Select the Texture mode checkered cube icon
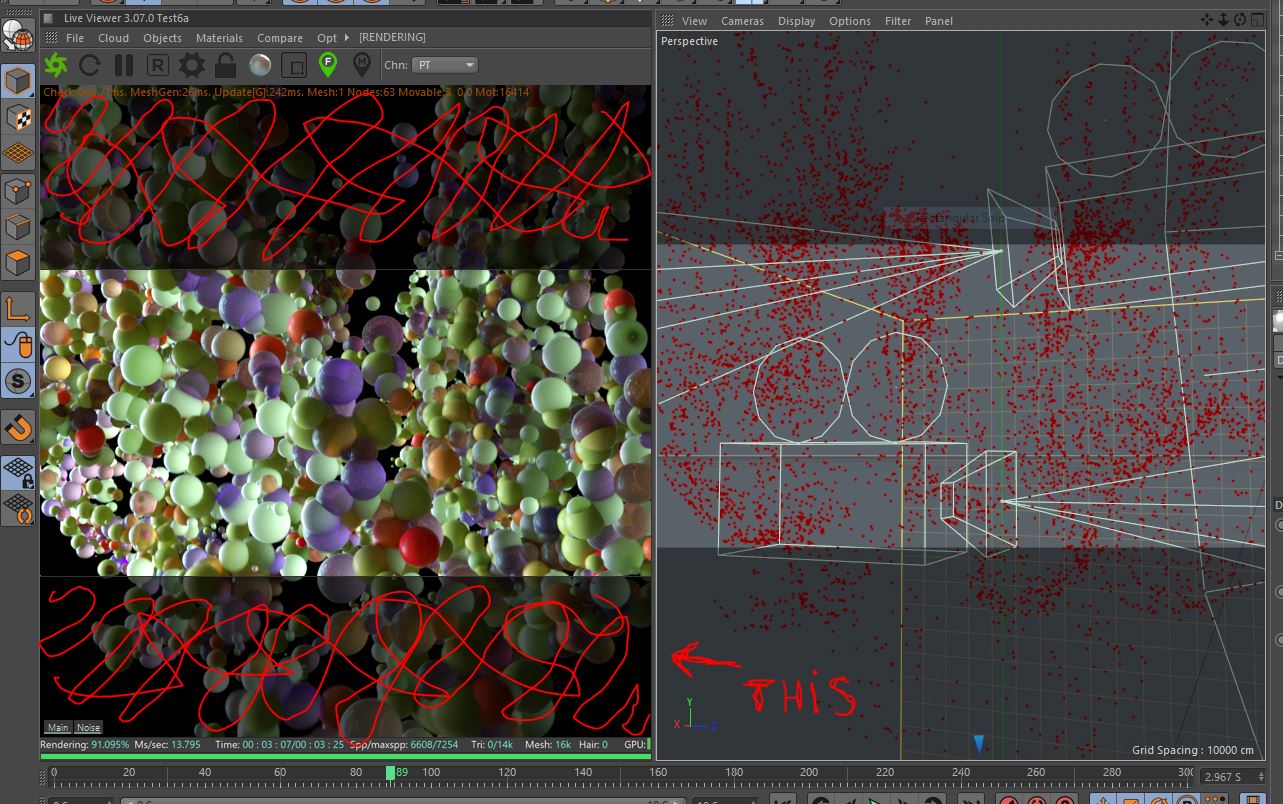 [19, 117]
